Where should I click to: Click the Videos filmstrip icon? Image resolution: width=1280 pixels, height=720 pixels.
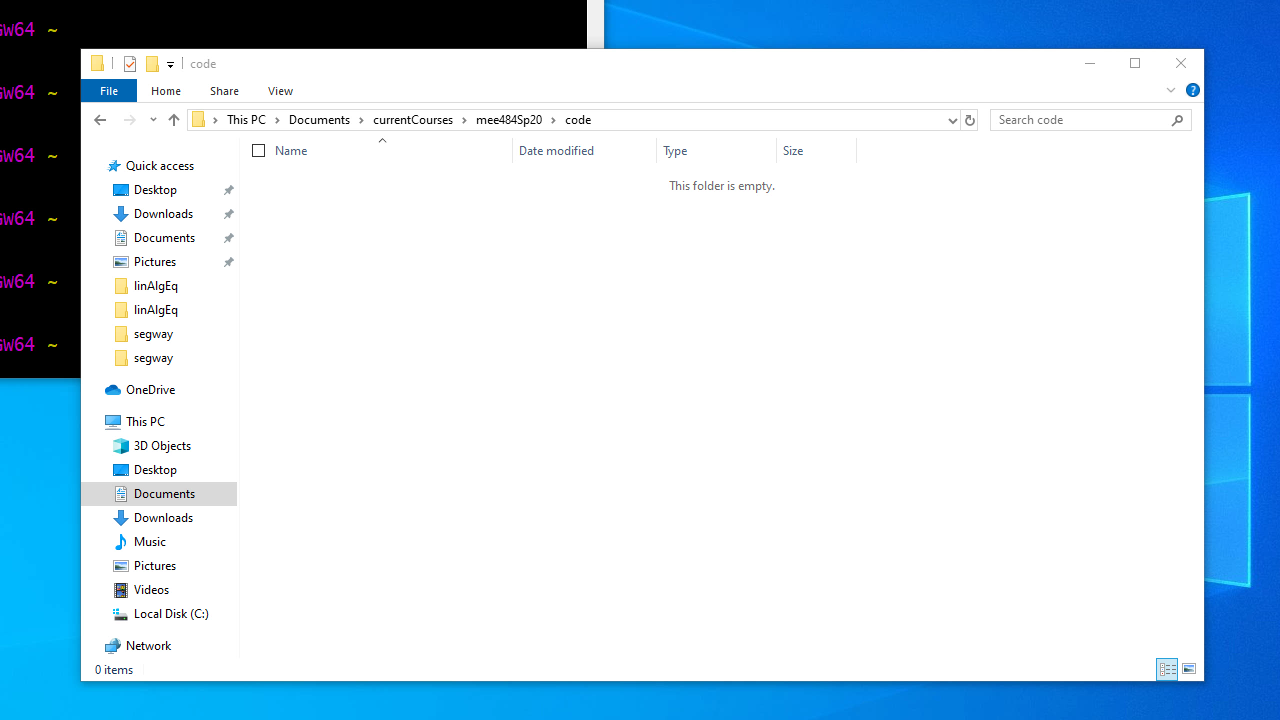tap(121, 590)
